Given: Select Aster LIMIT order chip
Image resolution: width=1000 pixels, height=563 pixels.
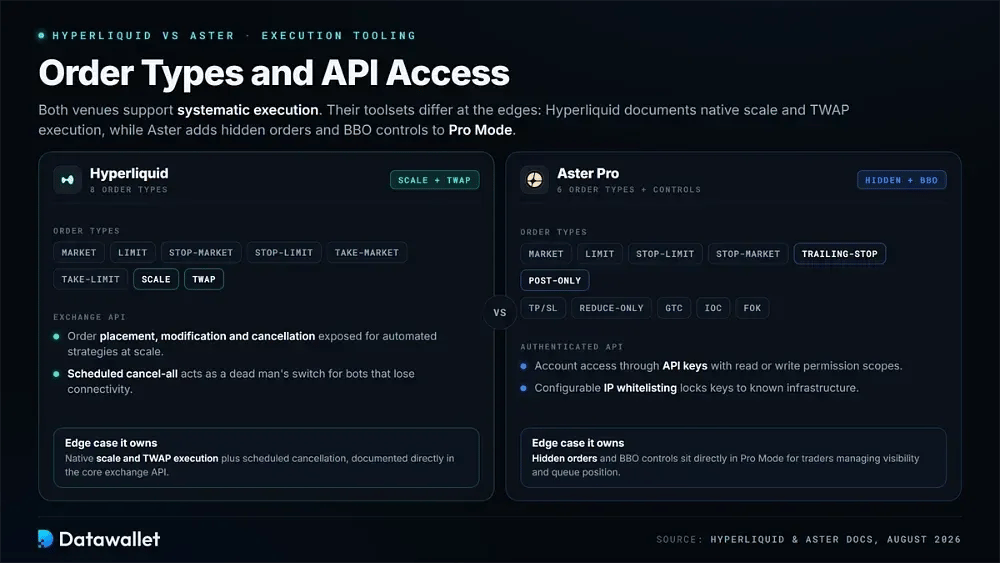Looking at the screenshot, I should pos(599,254).
